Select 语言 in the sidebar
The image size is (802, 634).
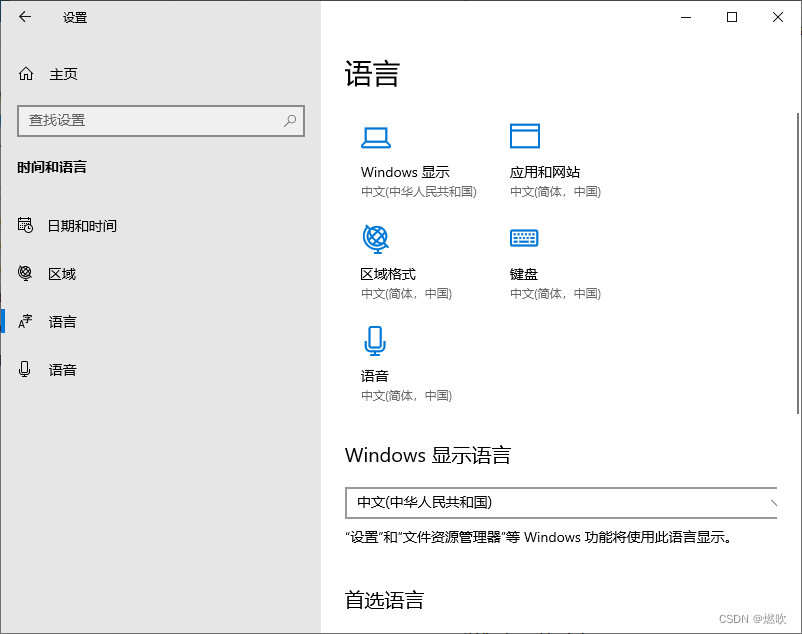[x=62, y=322]
